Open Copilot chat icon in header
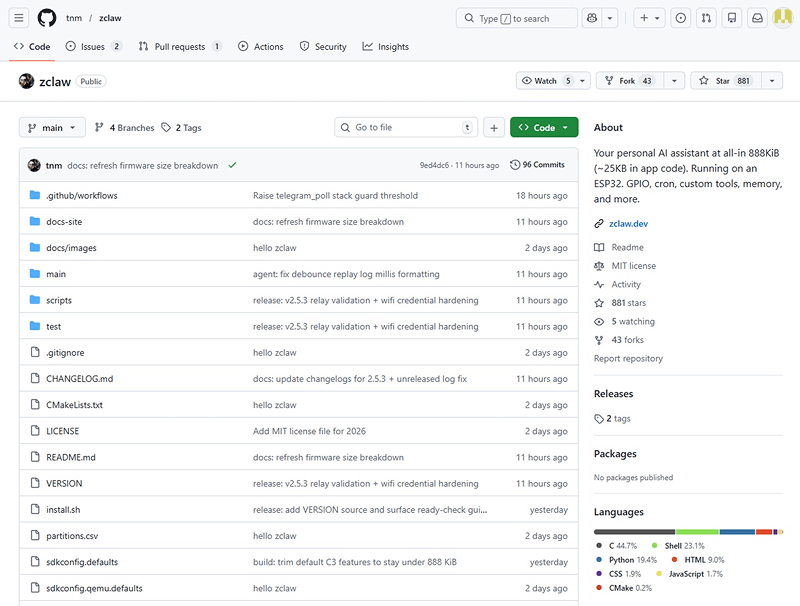This screenshot has width=800, height=606. point(592,18)
